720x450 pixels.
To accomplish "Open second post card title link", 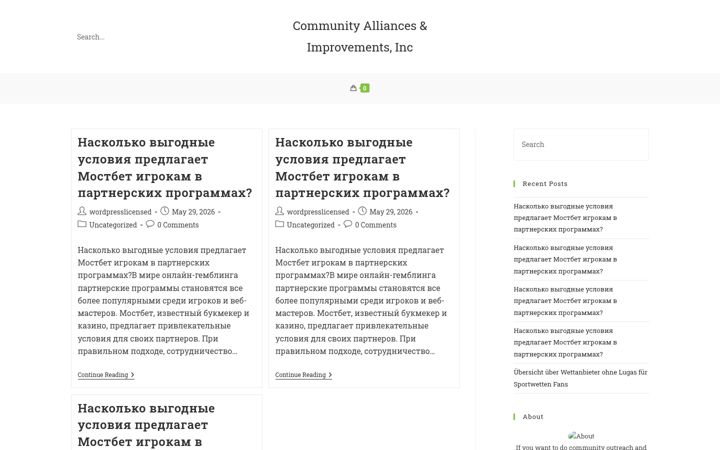I will (x=362, y=168).
